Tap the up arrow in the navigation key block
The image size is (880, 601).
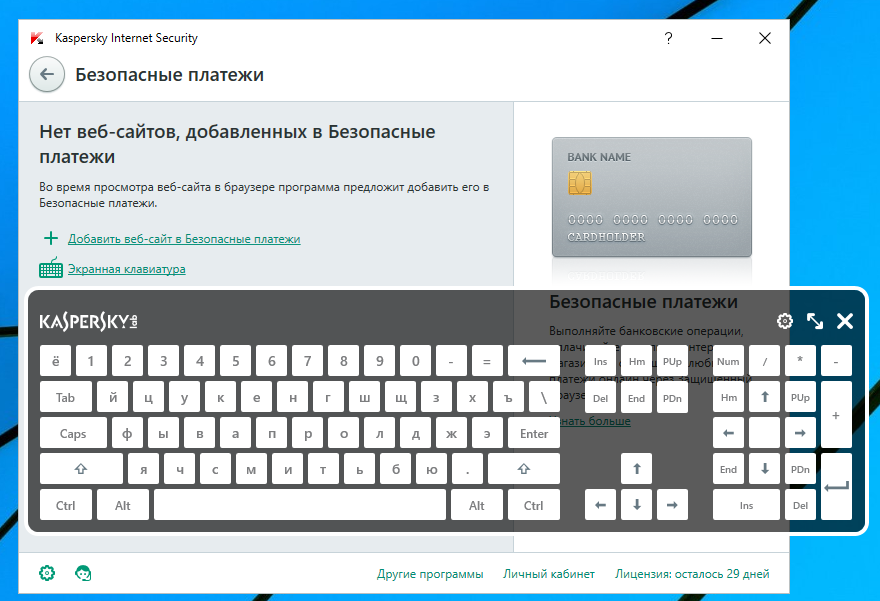(636, 469)
